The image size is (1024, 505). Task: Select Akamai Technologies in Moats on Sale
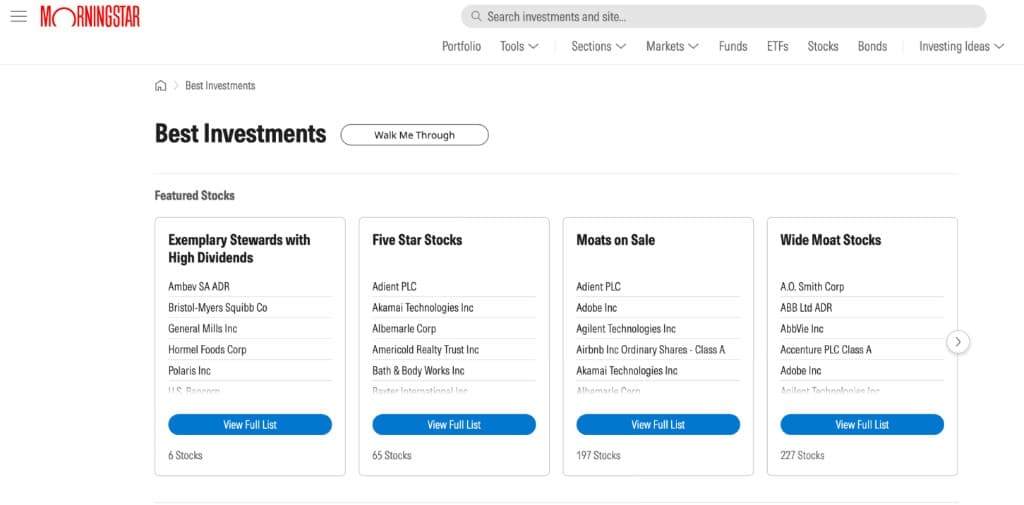pos(627,370)
